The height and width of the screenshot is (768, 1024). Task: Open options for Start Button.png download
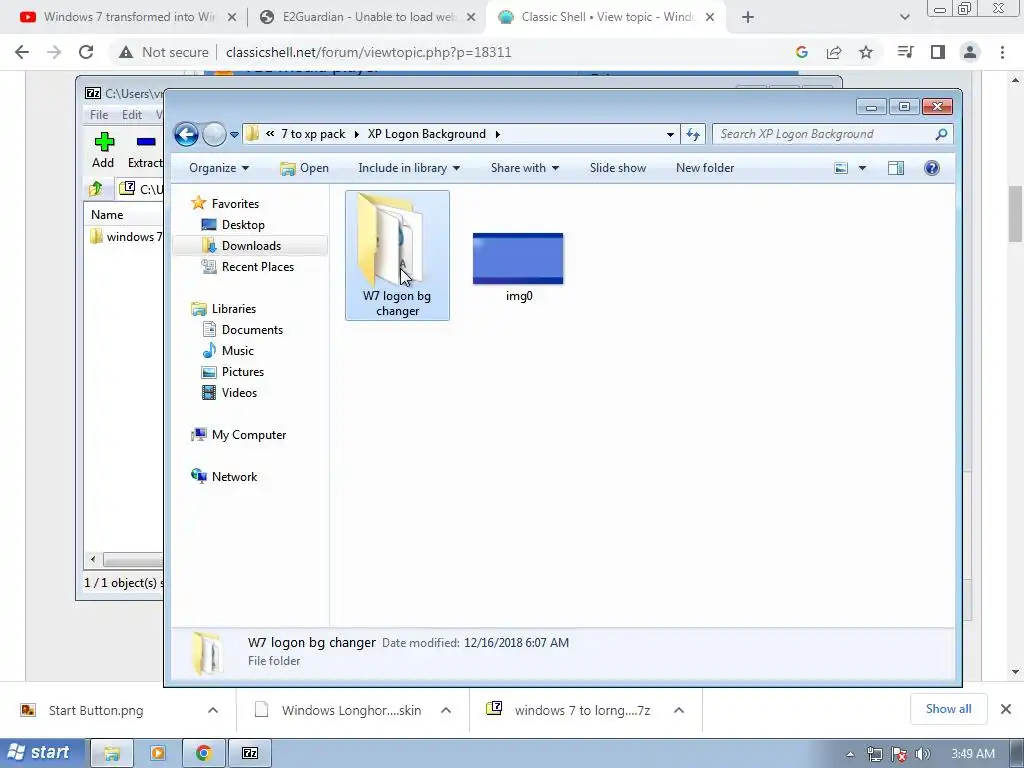coord(213,711)
